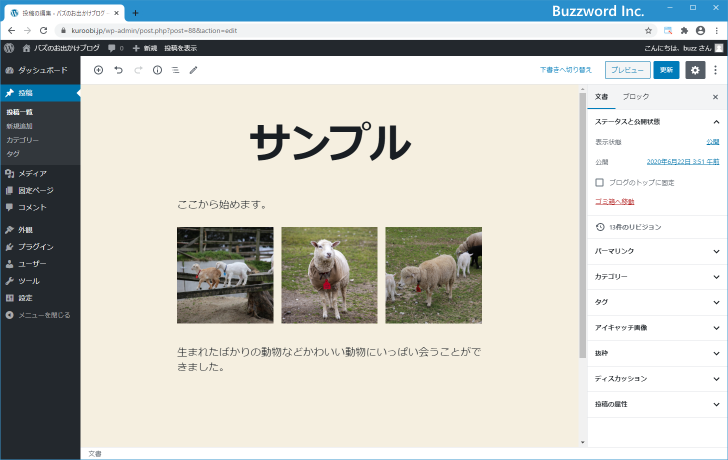Click the 更新 button
This screenshot has height=460, width=728.
[x=666, y=70]
